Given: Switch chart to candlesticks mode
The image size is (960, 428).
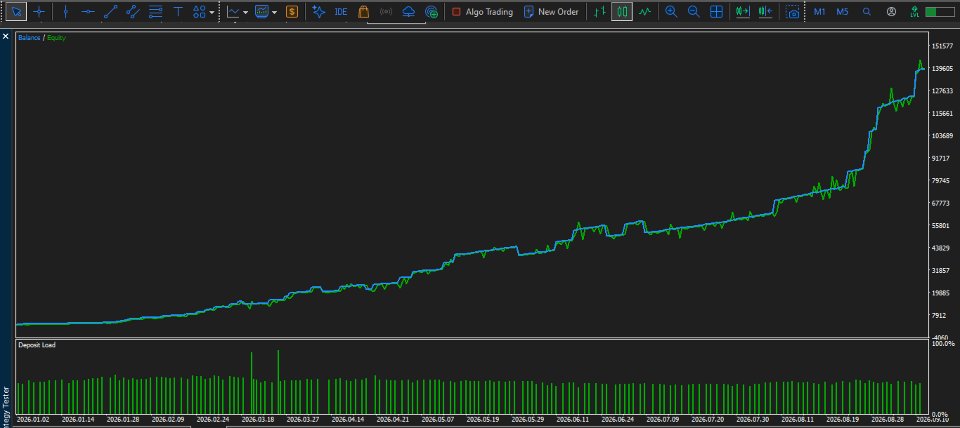Looking at the screenshot, I should coord(622,12).
